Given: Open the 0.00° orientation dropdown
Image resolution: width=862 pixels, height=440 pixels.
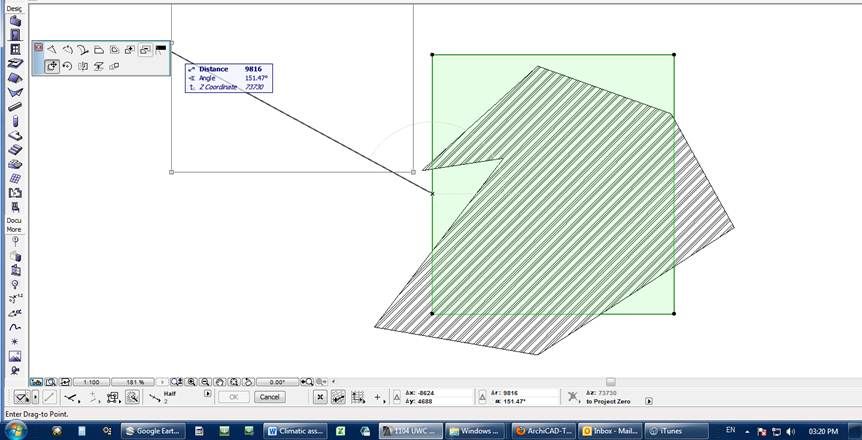Looking at the screenshot, I should pos(278,382).
